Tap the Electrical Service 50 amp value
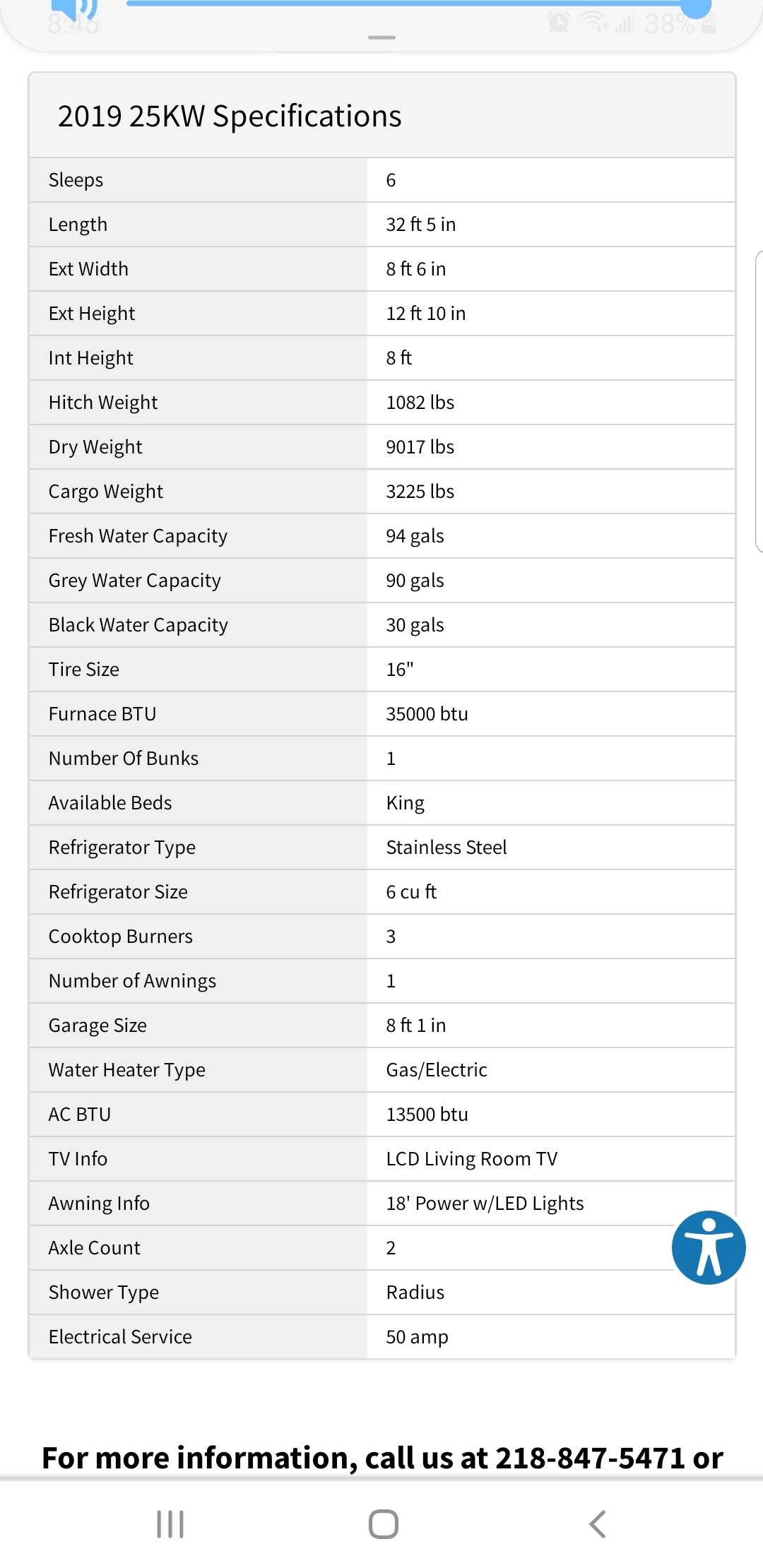Viewport: 763px width, 1568px height. (x=417, y=1337)
